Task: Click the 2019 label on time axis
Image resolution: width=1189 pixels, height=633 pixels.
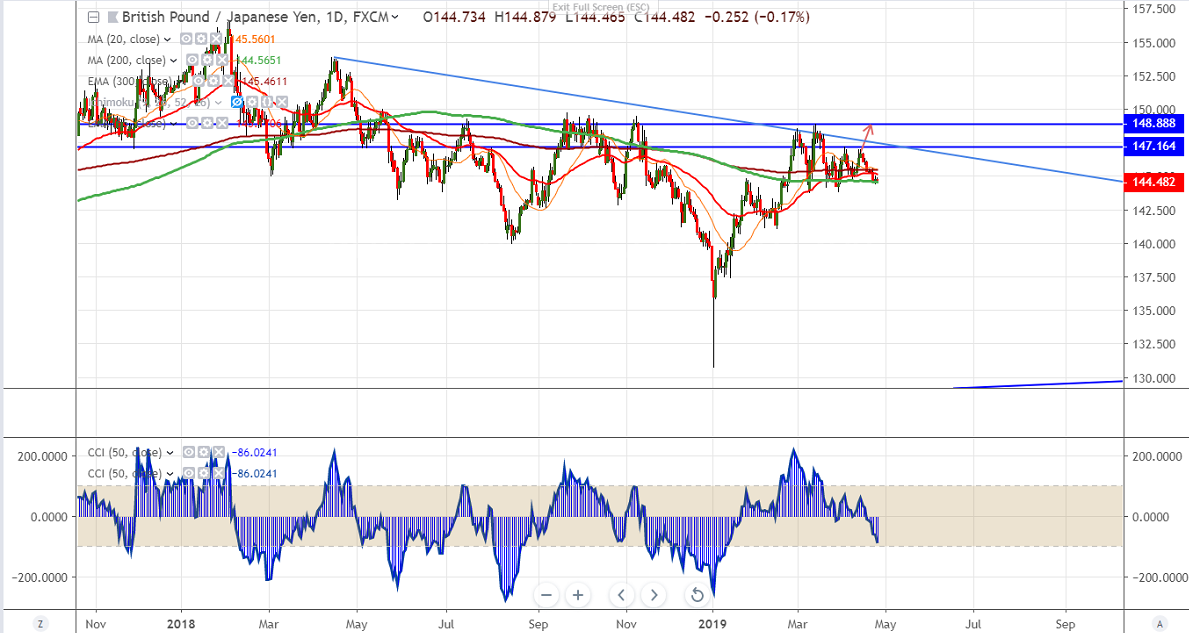Action: click(x=713, y=625)
